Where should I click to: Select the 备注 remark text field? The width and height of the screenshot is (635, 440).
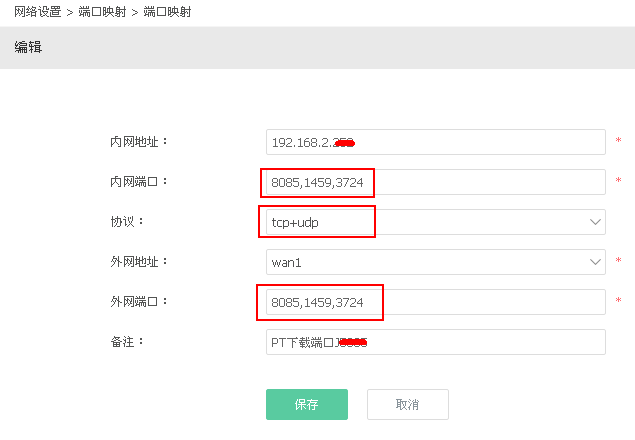436,342
